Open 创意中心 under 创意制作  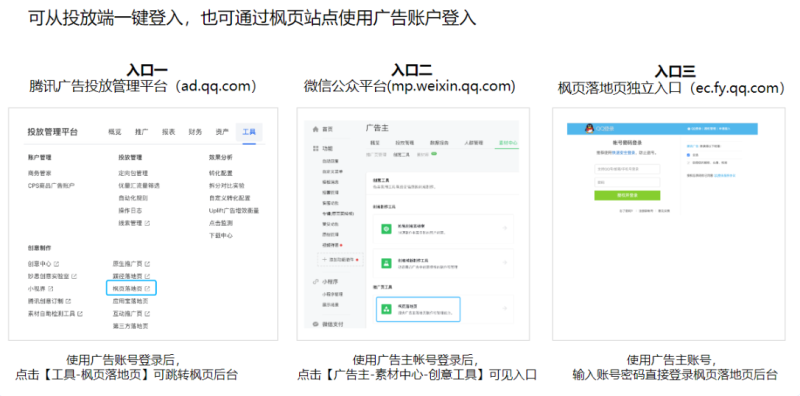tap(39, 264)
